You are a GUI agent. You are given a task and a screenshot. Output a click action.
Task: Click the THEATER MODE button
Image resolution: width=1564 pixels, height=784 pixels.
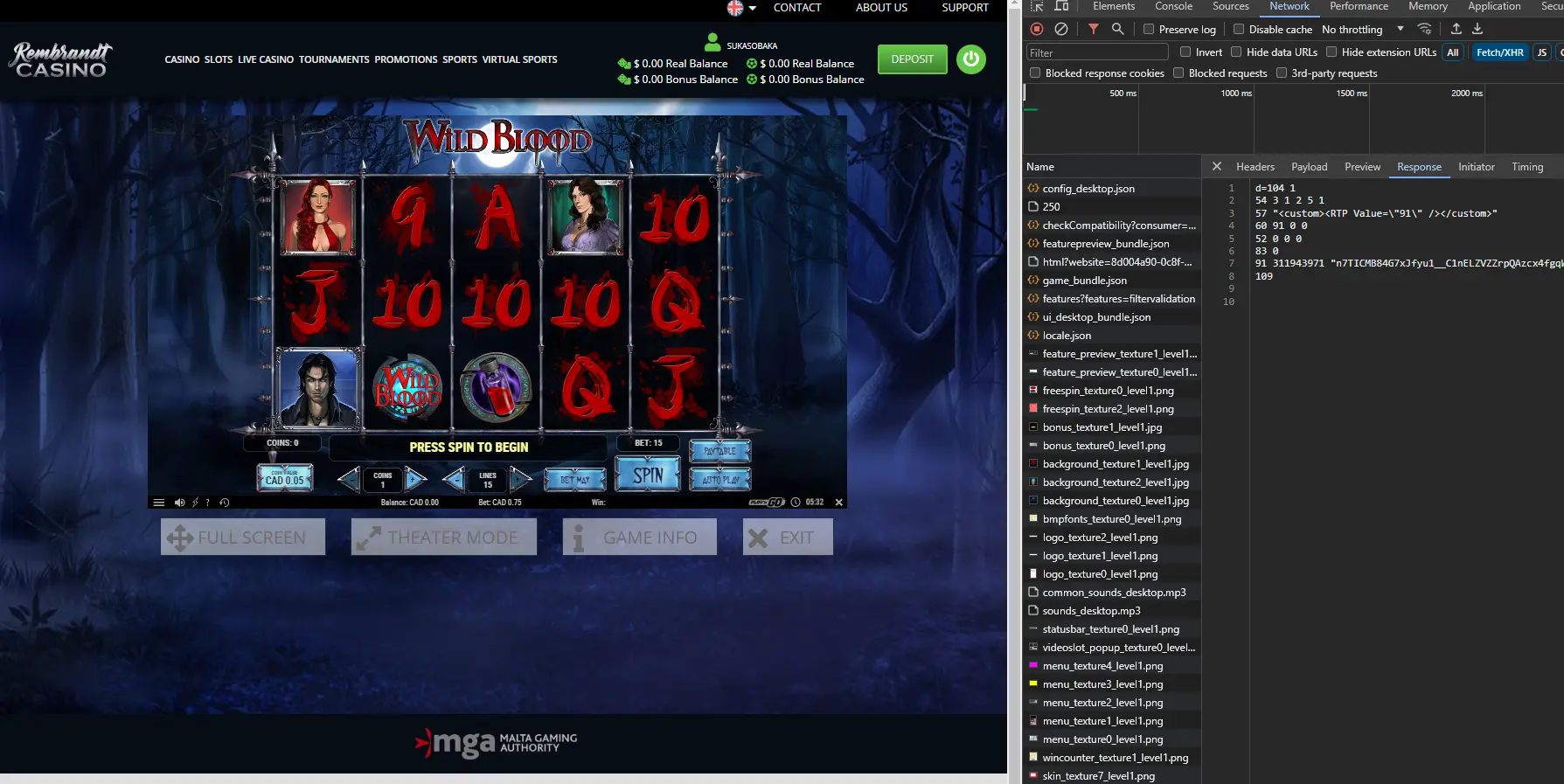444,537
